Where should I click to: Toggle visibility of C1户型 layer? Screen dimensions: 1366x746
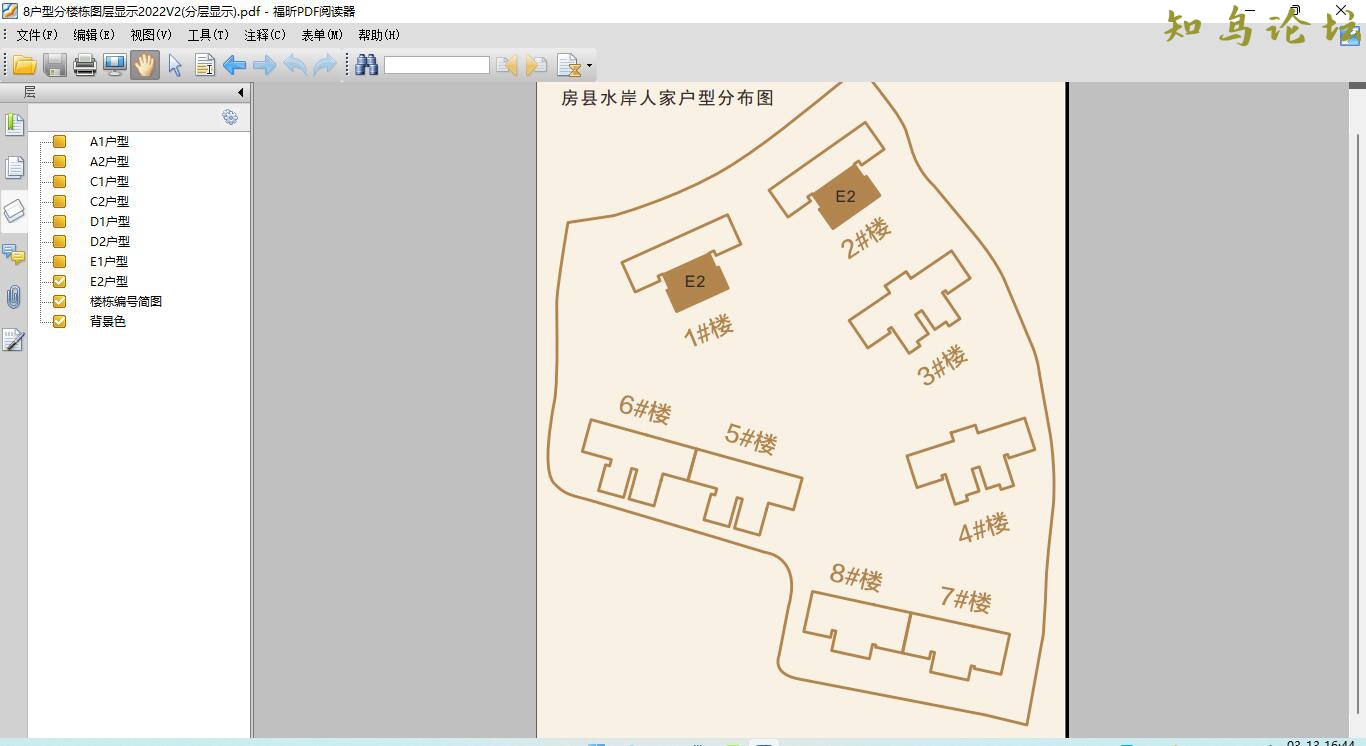(59, 182)
